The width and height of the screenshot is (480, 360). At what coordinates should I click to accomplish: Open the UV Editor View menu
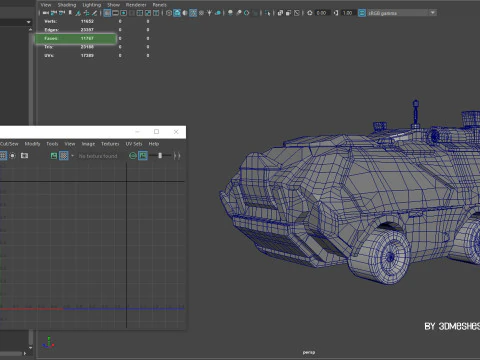tap(70, 144)
